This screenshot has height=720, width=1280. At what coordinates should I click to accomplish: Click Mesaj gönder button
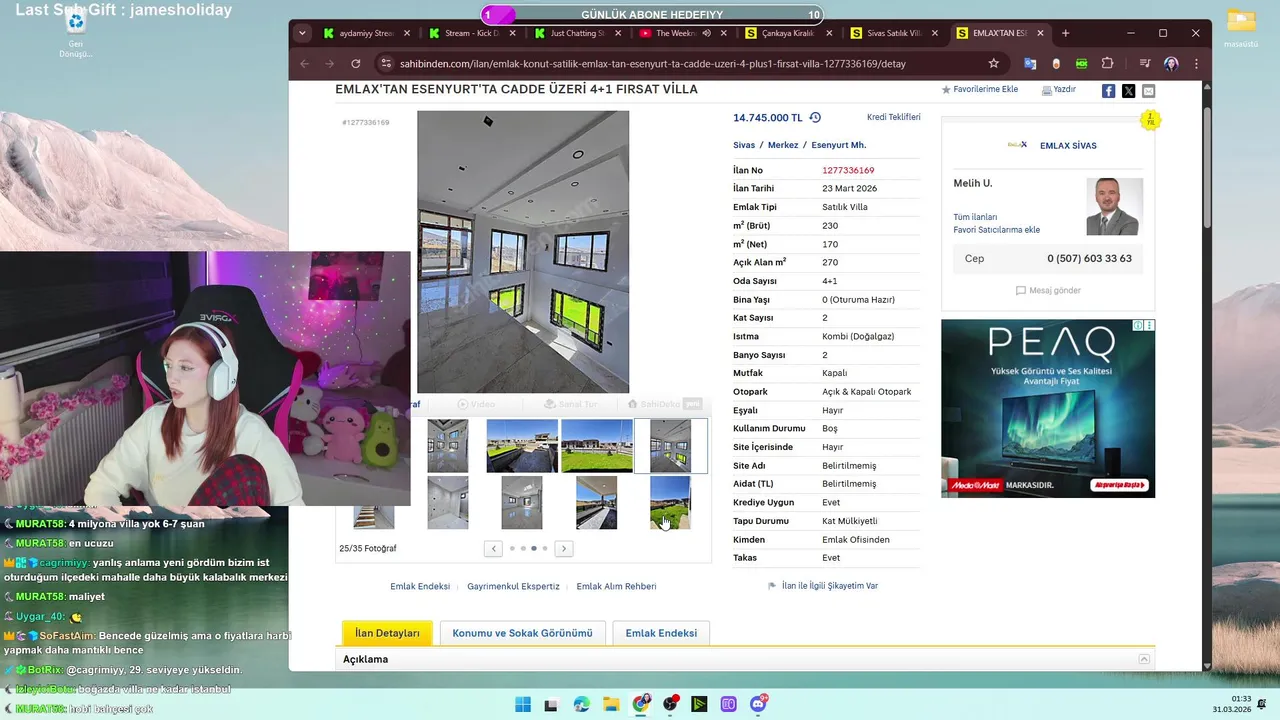click(x=1048, y=290)
